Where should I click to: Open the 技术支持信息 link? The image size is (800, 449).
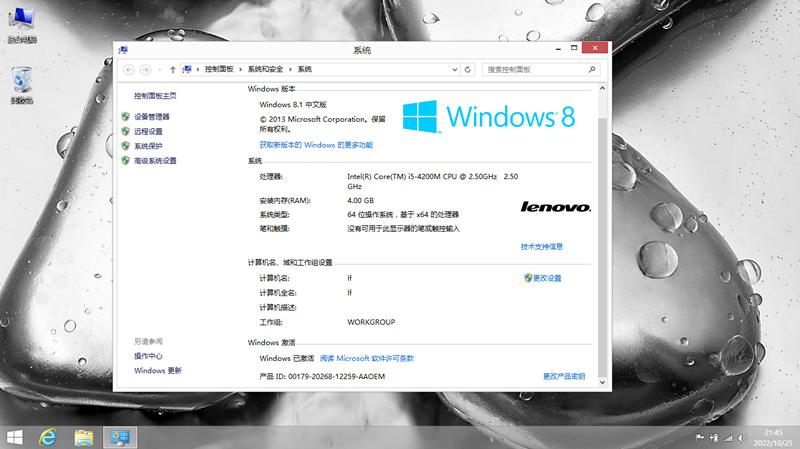pyautogui.click(x=541, y=247)
